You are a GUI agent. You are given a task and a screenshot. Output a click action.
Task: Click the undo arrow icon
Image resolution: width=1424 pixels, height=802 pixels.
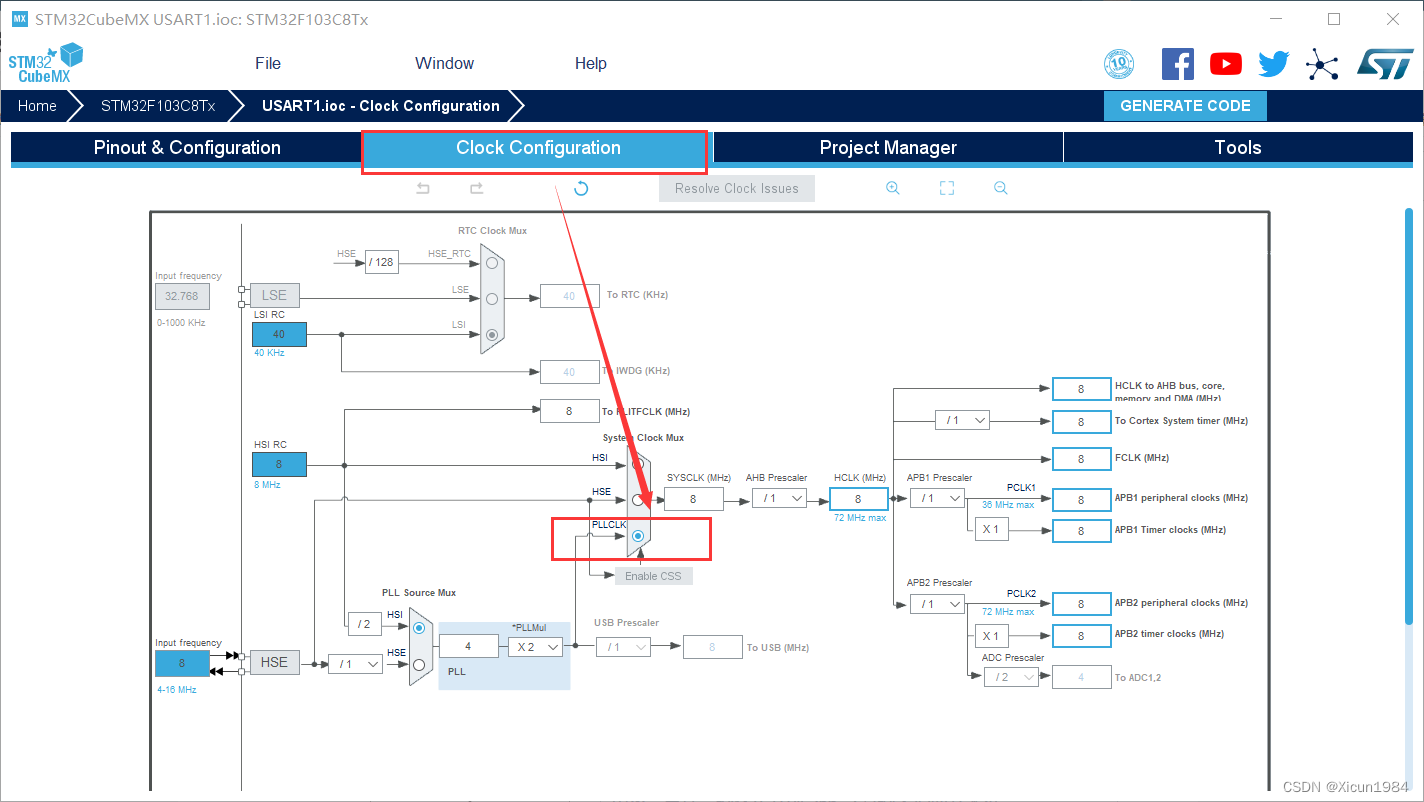tap(423, 188)
